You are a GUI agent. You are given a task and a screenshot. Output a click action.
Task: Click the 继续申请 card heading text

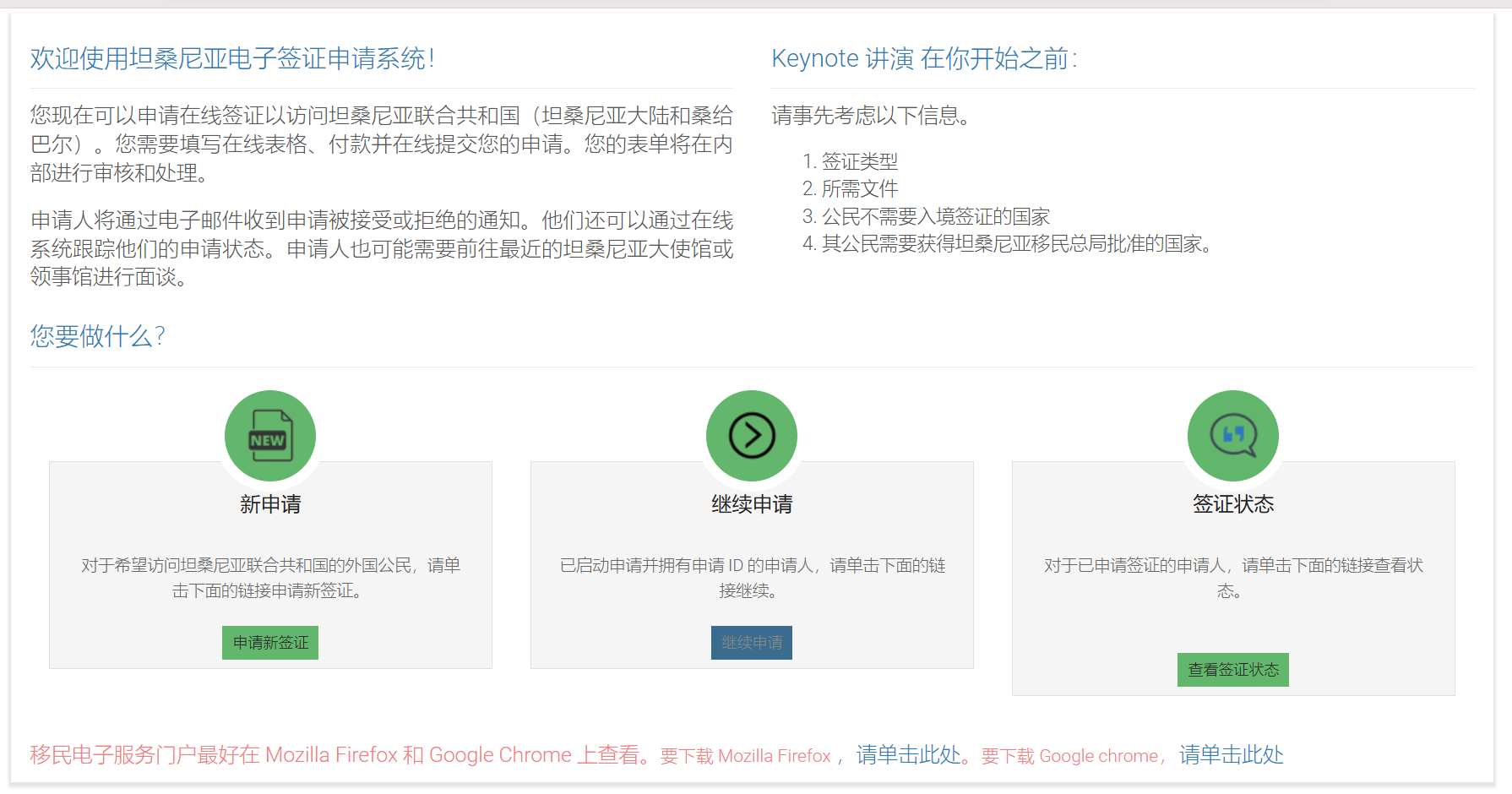[x=752, y=504]
